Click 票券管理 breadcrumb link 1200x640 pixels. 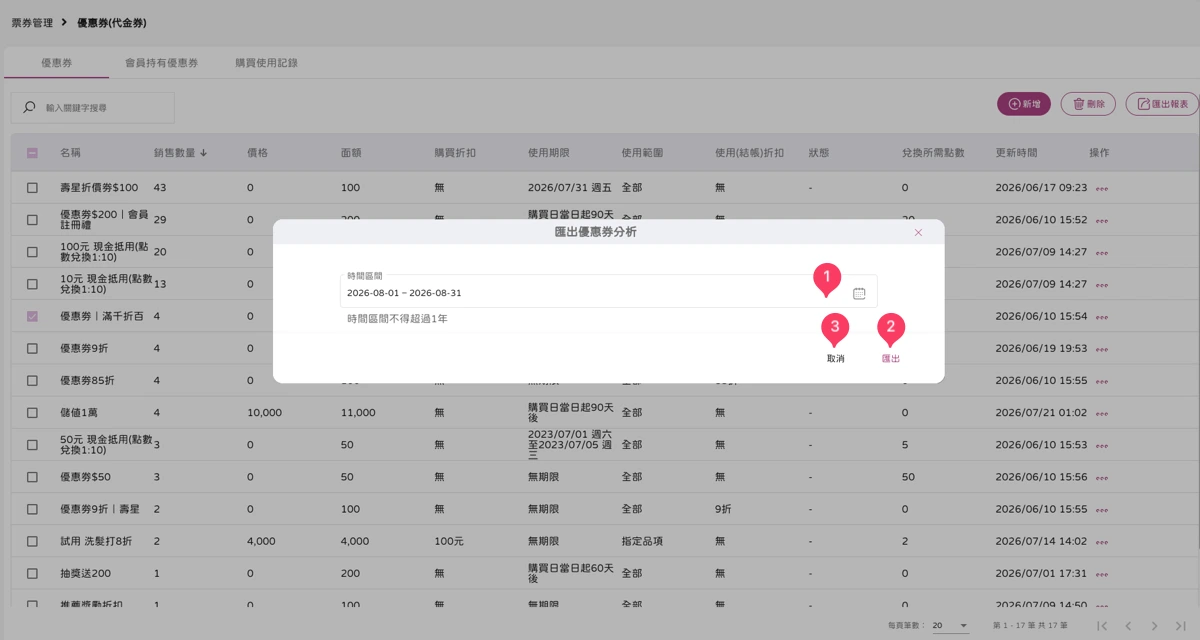click(32, 22)
